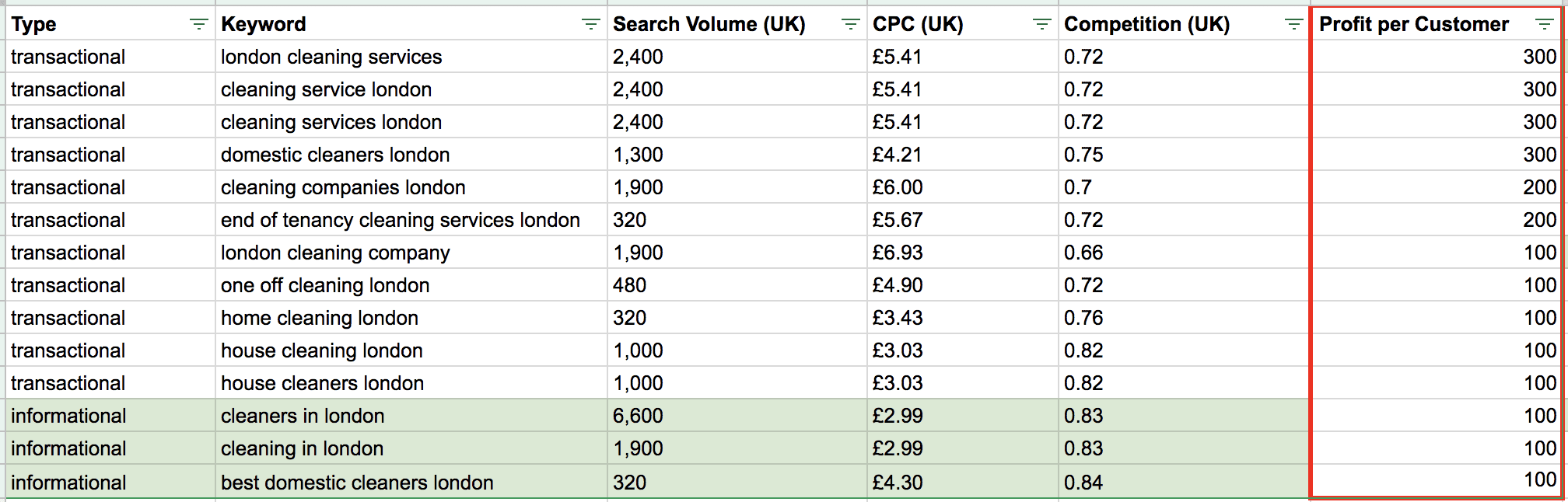Click the £6.00 CPC cell
Image resolution: width=1568 pixels, height=502 pixels.
pyautogui.click(x=898, y=188)
